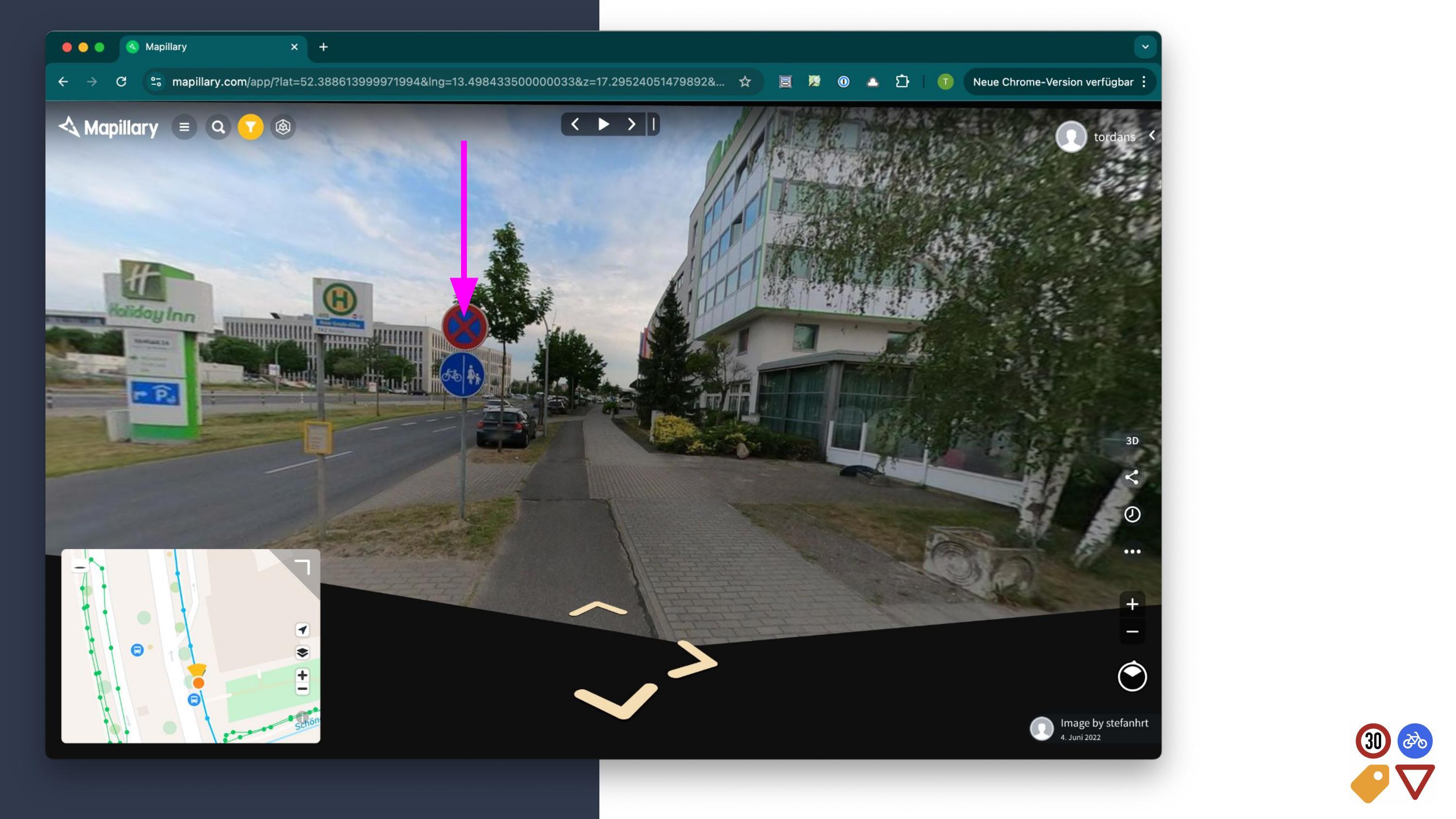Click the Mapillary search magnifier icon
Image resolution: width=1456 pixels, height=819 pixels.
[218, 127]
